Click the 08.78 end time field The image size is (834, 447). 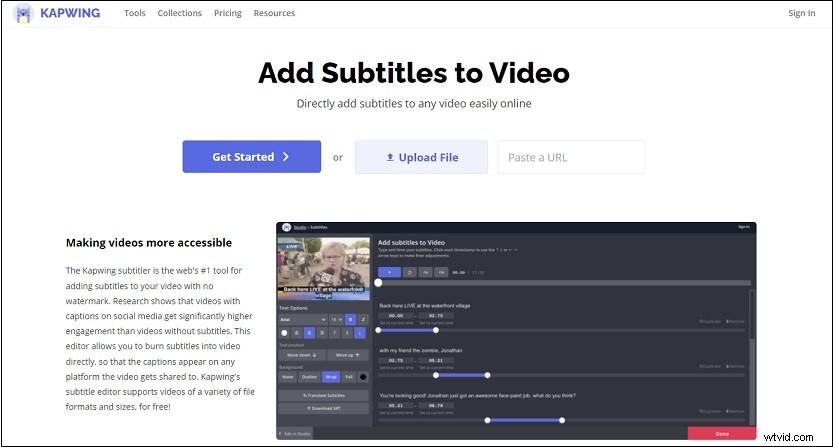point(436,405)
